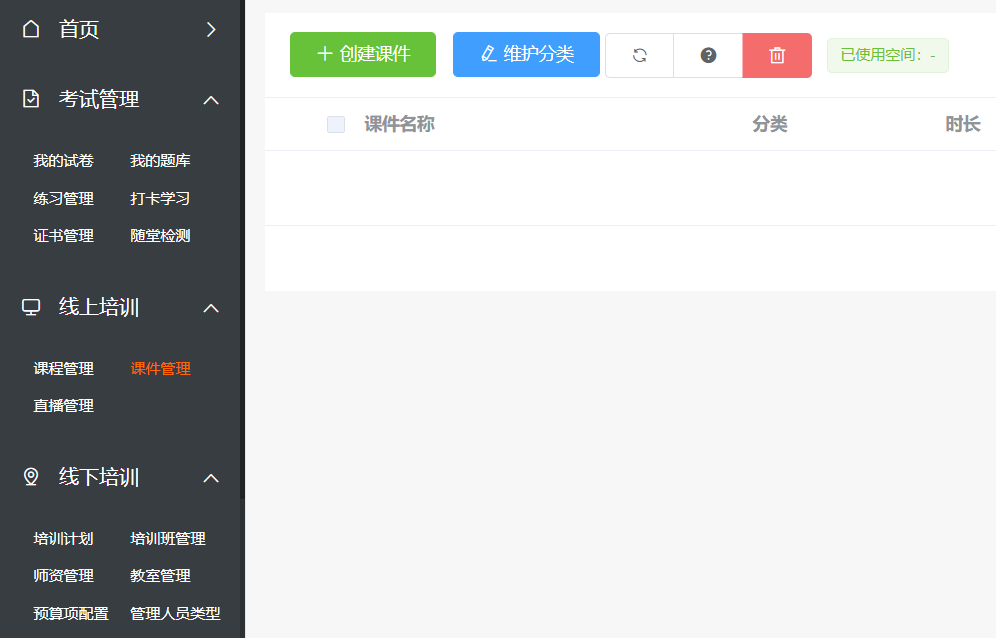The width and height of the screenshot is (996, 638).
Task: Click the red trash delete icon
Action: click(x=777, y=55)
